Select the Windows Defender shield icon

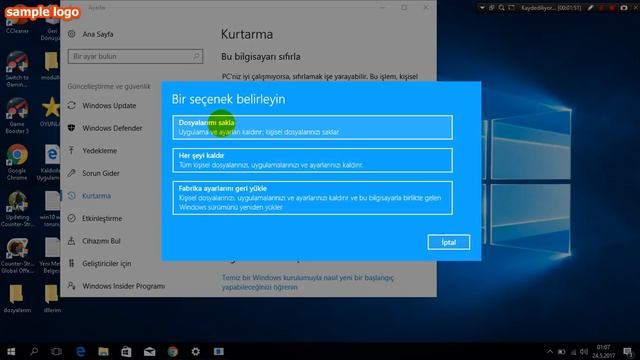point(72,128)
